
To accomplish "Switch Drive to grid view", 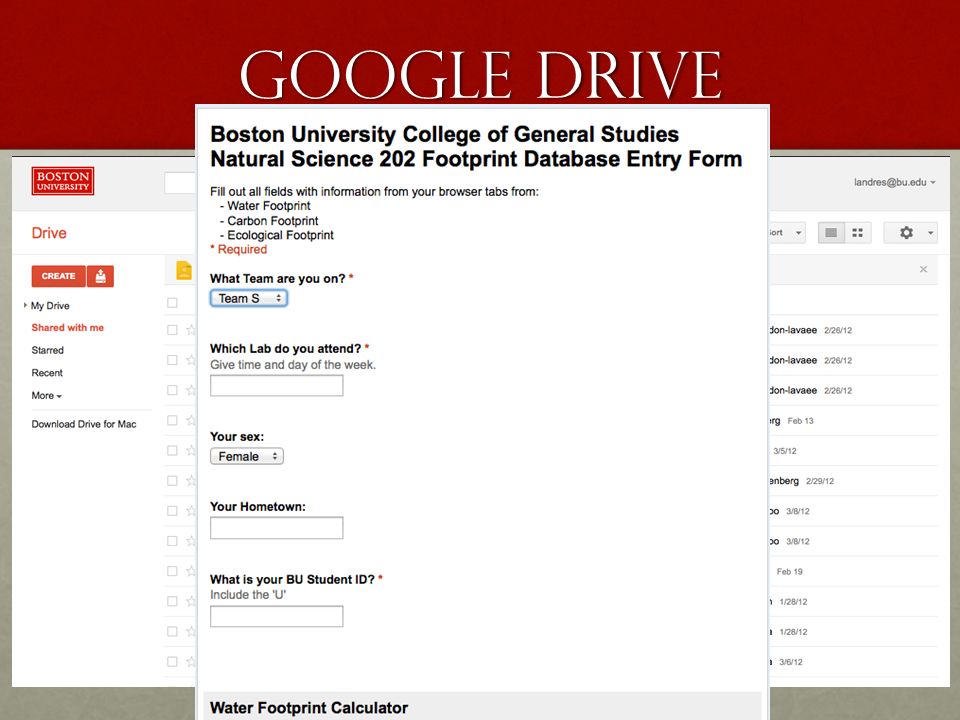I will (858, 233).
